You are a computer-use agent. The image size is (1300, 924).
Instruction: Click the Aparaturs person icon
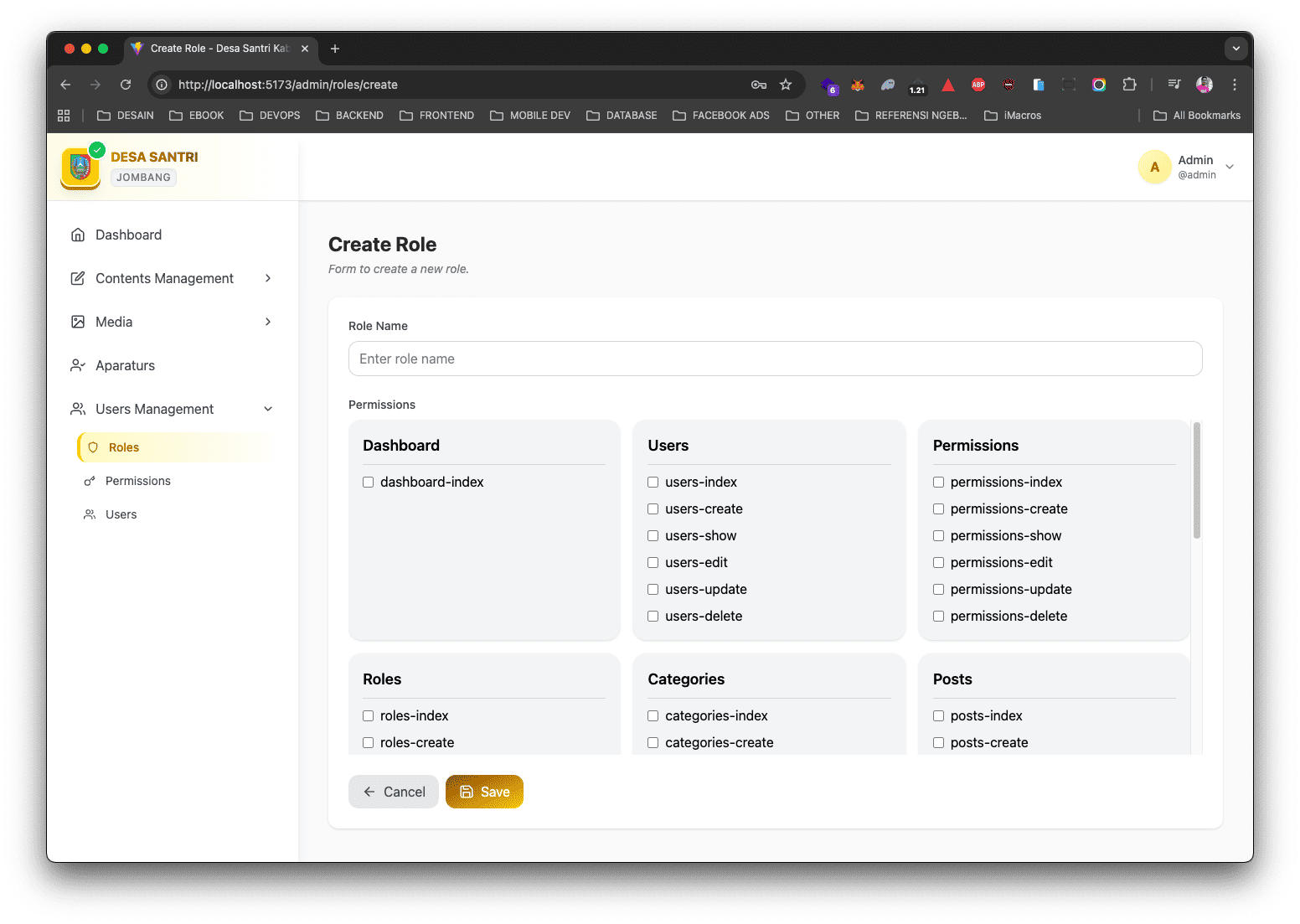(x=78, y=365)
